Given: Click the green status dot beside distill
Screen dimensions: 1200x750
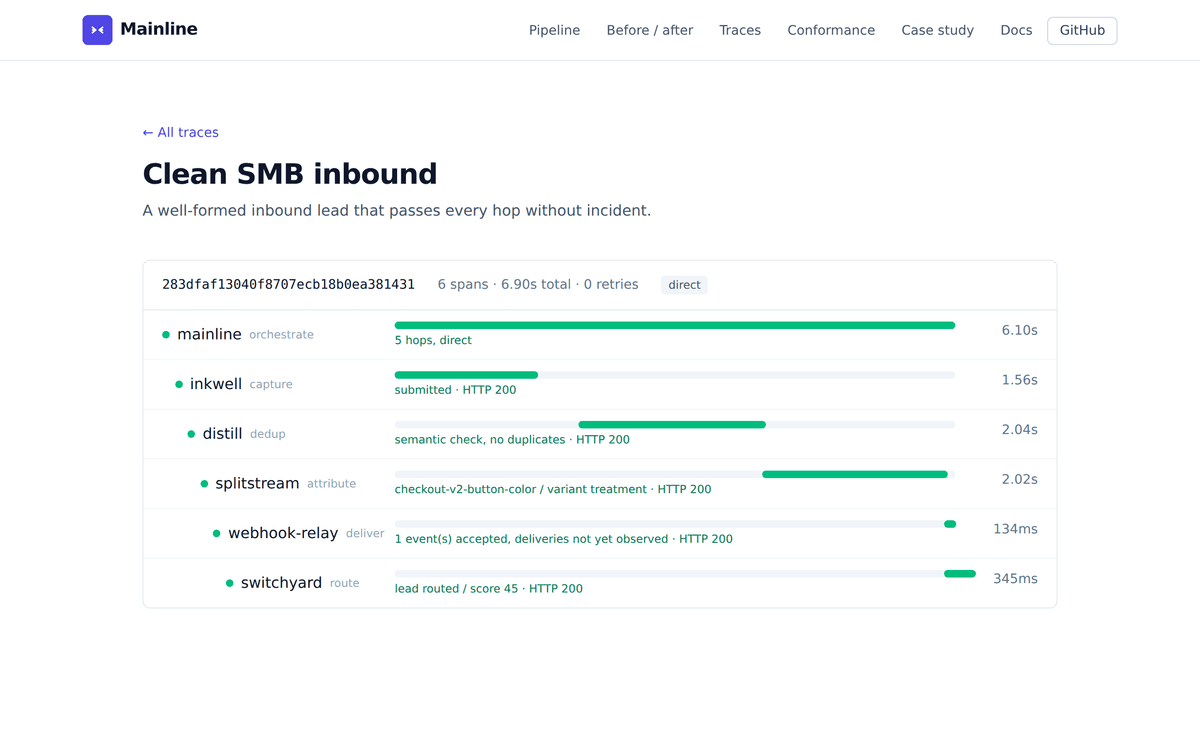Looking at the screenshot, I should tap(191, 434).
